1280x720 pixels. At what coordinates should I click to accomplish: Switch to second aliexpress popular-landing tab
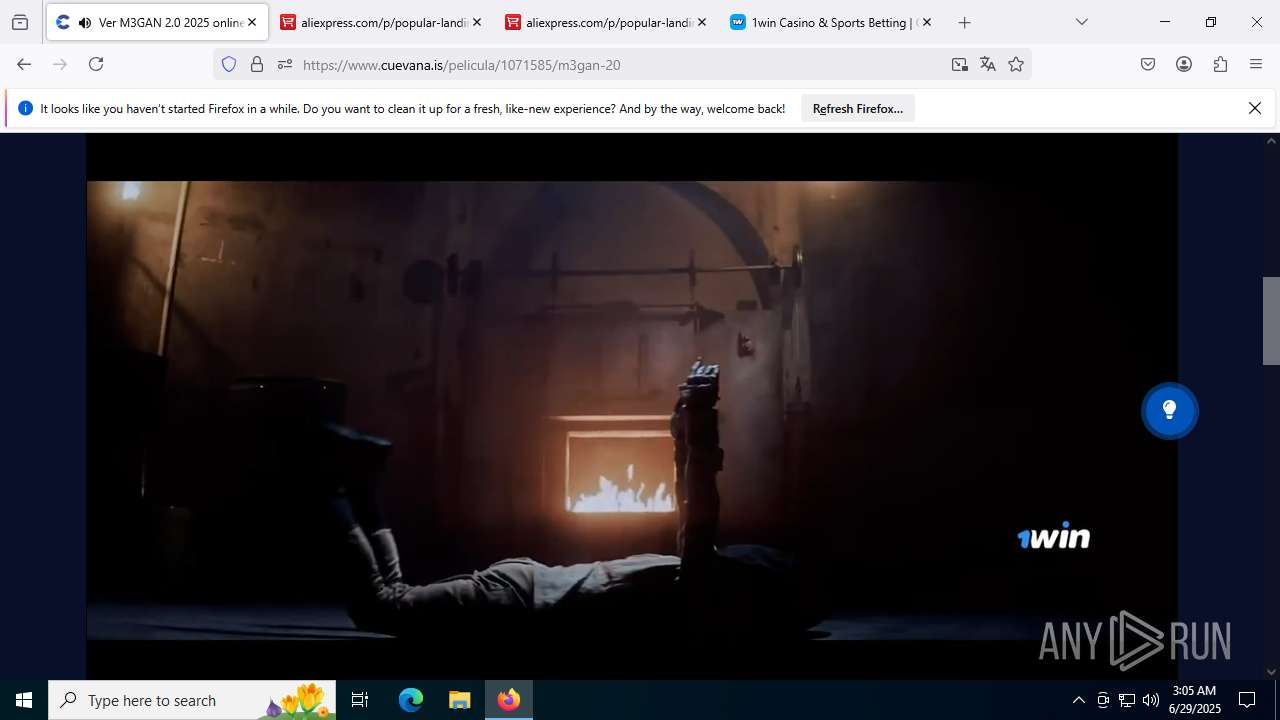(x=607, y=22)
